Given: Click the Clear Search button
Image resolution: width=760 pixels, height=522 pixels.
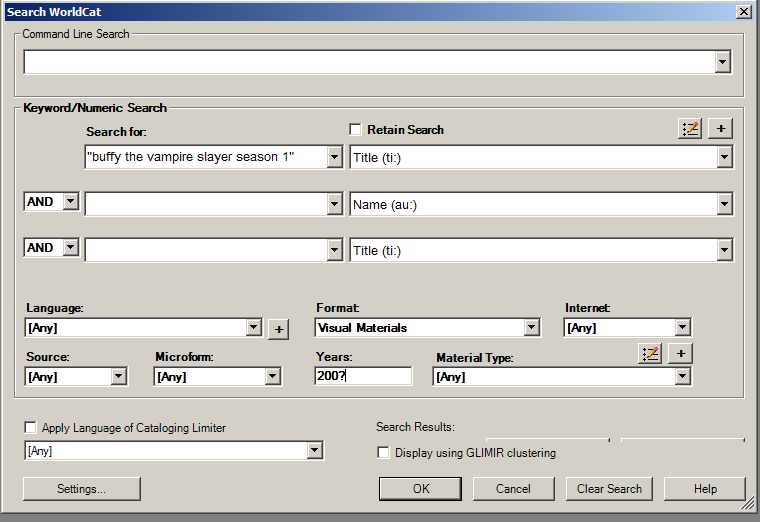Looking at the screenshot, I should click(609, 489).
